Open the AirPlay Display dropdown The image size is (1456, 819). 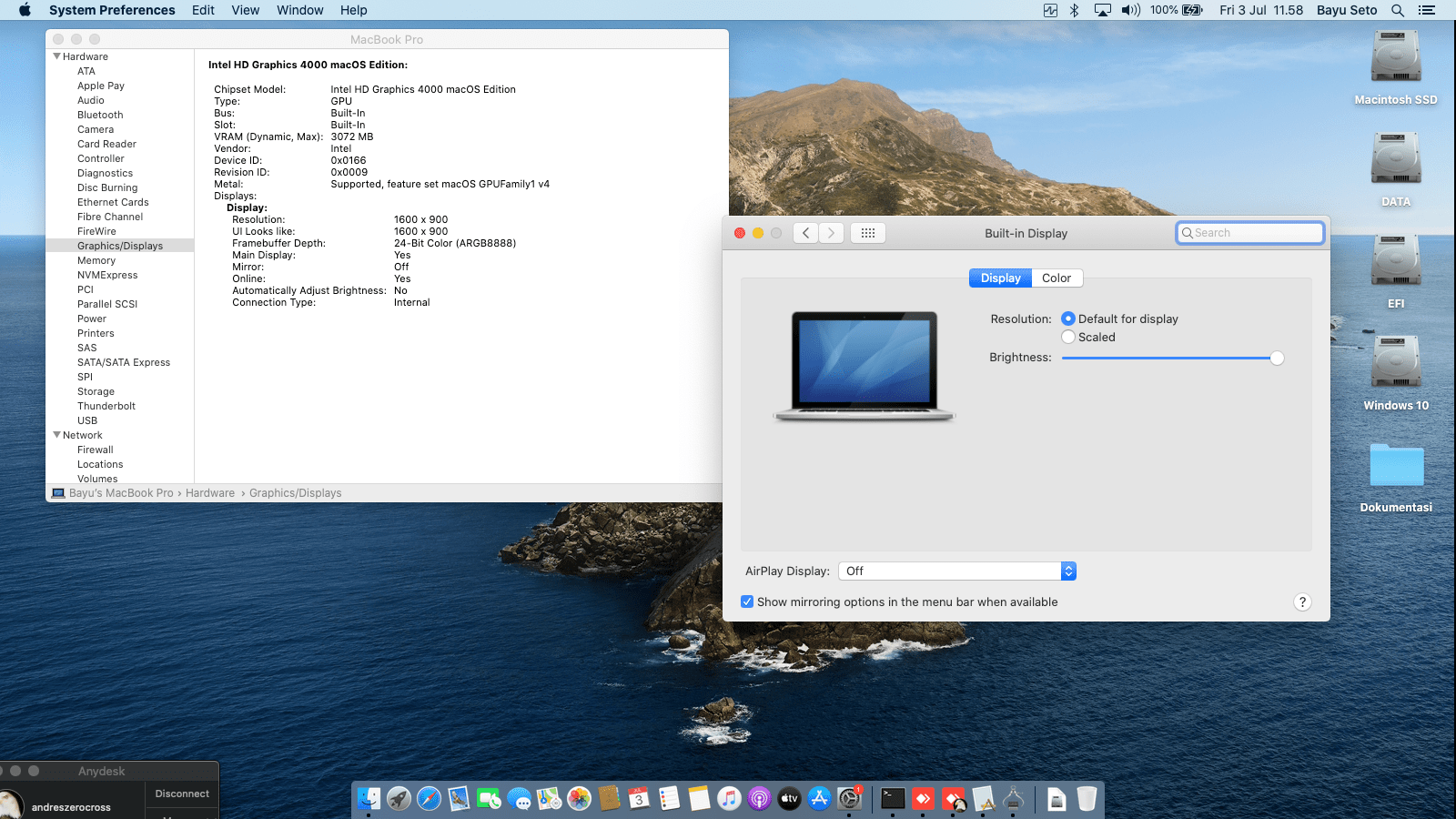click(x=957, y=571)
